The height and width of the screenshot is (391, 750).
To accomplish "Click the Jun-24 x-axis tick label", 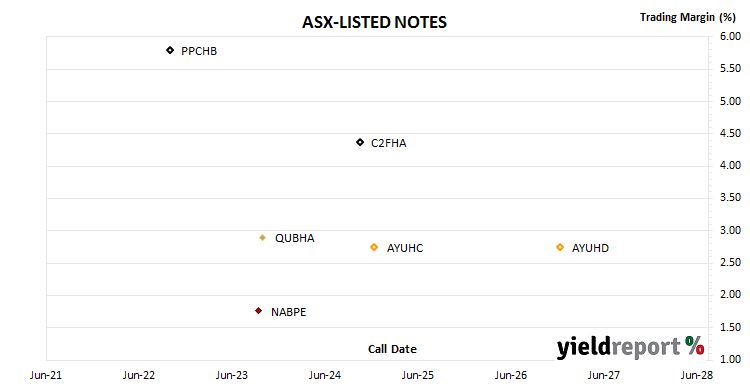I will 325,375.
